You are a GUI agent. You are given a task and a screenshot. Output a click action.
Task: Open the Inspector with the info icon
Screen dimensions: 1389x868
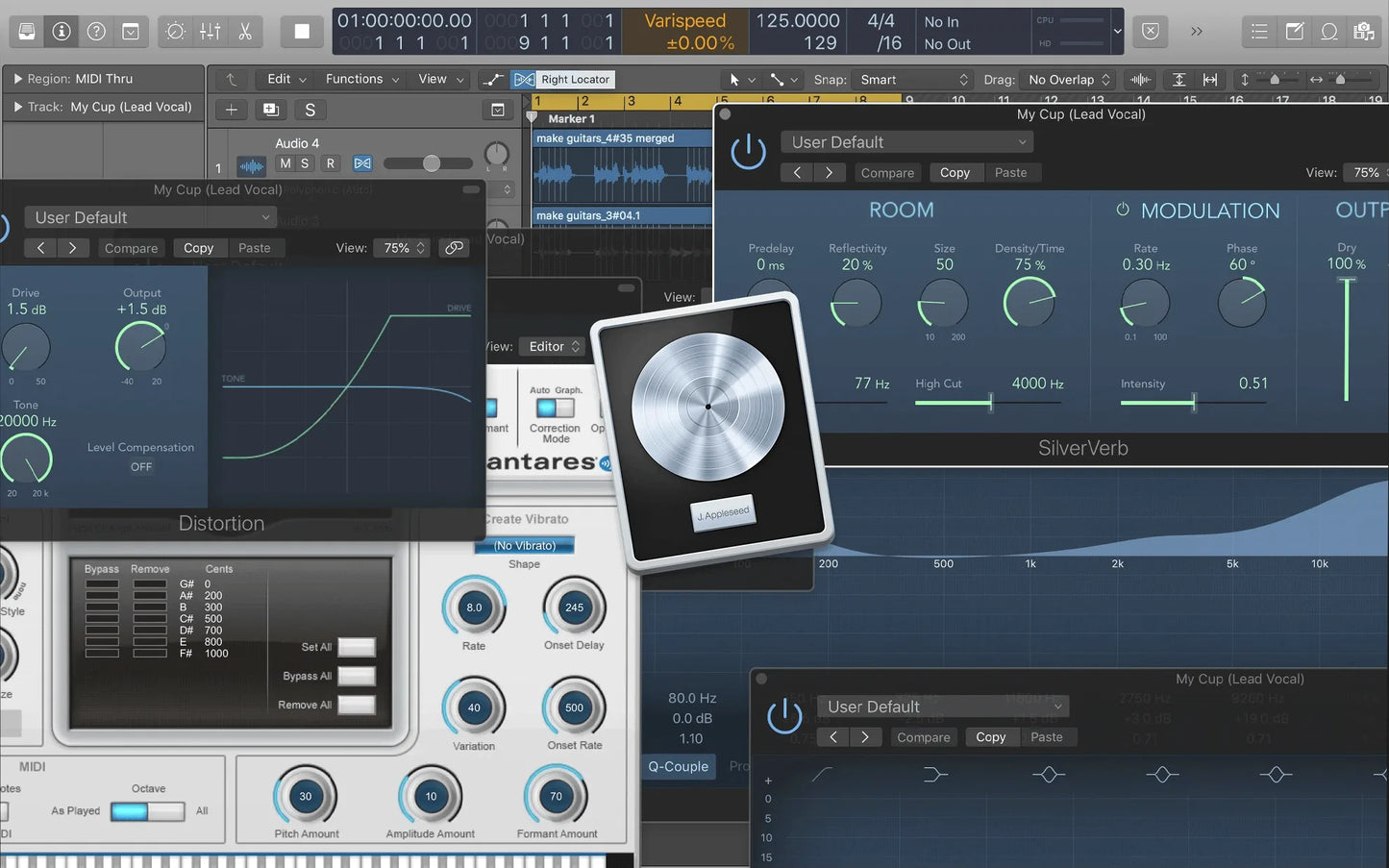(x=61, y=31)
